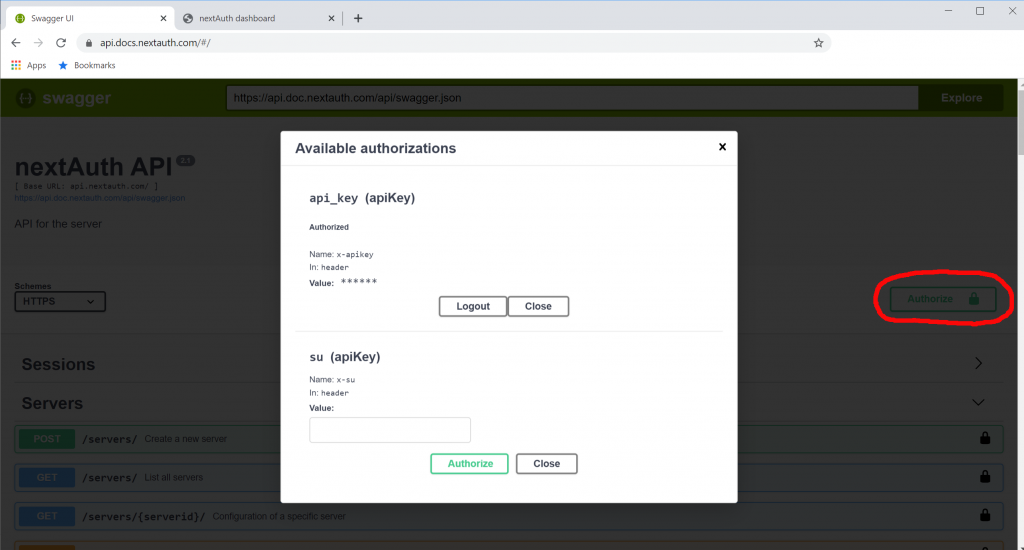Click the Sessions section heading
The width and height of the screenshot is (1024, 550).
58,364
